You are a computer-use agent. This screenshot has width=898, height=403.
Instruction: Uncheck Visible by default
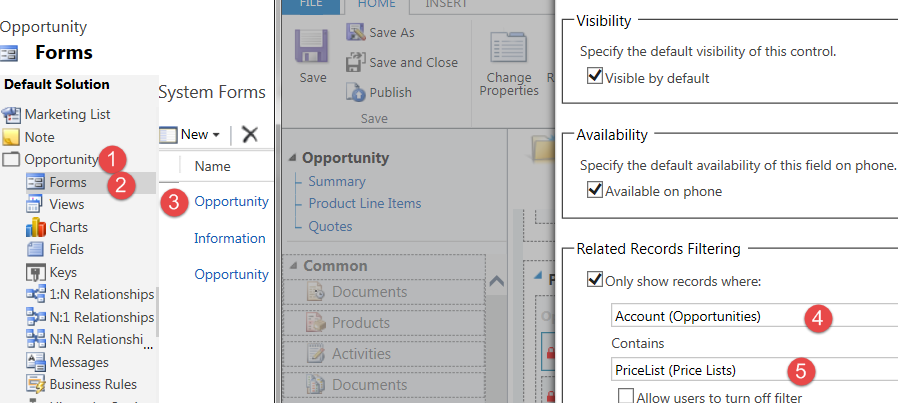595,77
